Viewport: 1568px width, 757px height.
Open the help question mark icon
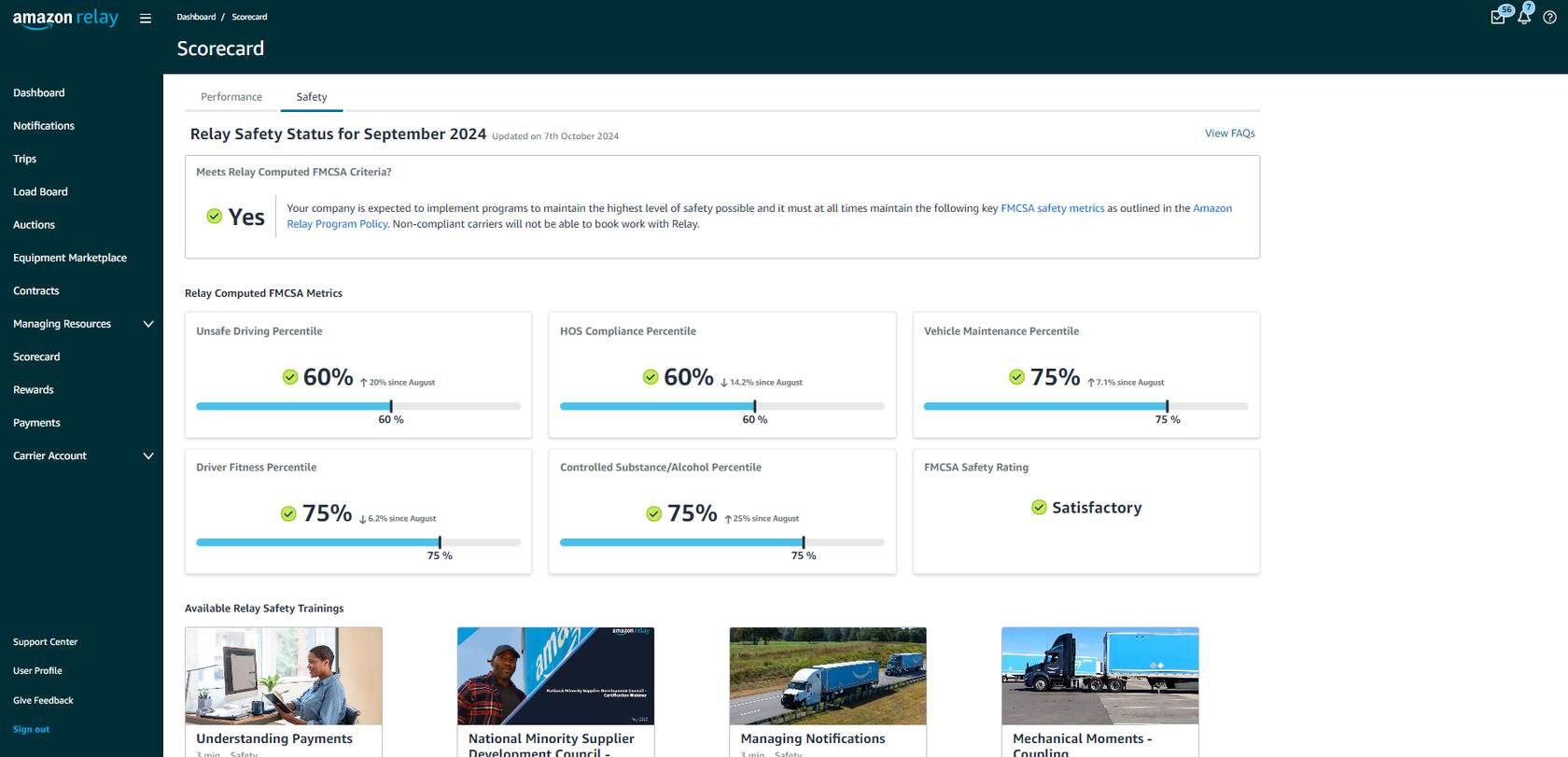[x=1549, y=18]
